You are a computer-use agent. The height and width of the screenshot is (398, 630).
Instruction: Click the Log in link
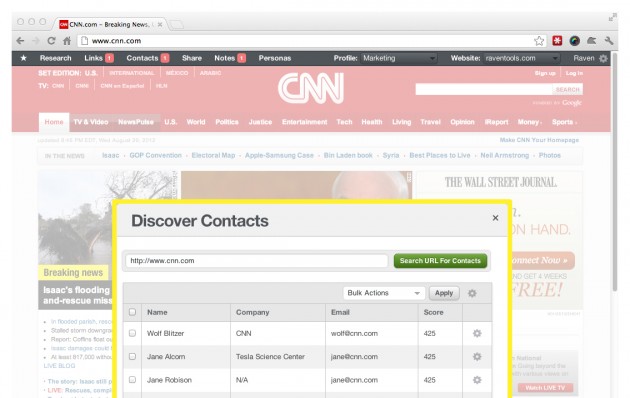tap(574, 73)
